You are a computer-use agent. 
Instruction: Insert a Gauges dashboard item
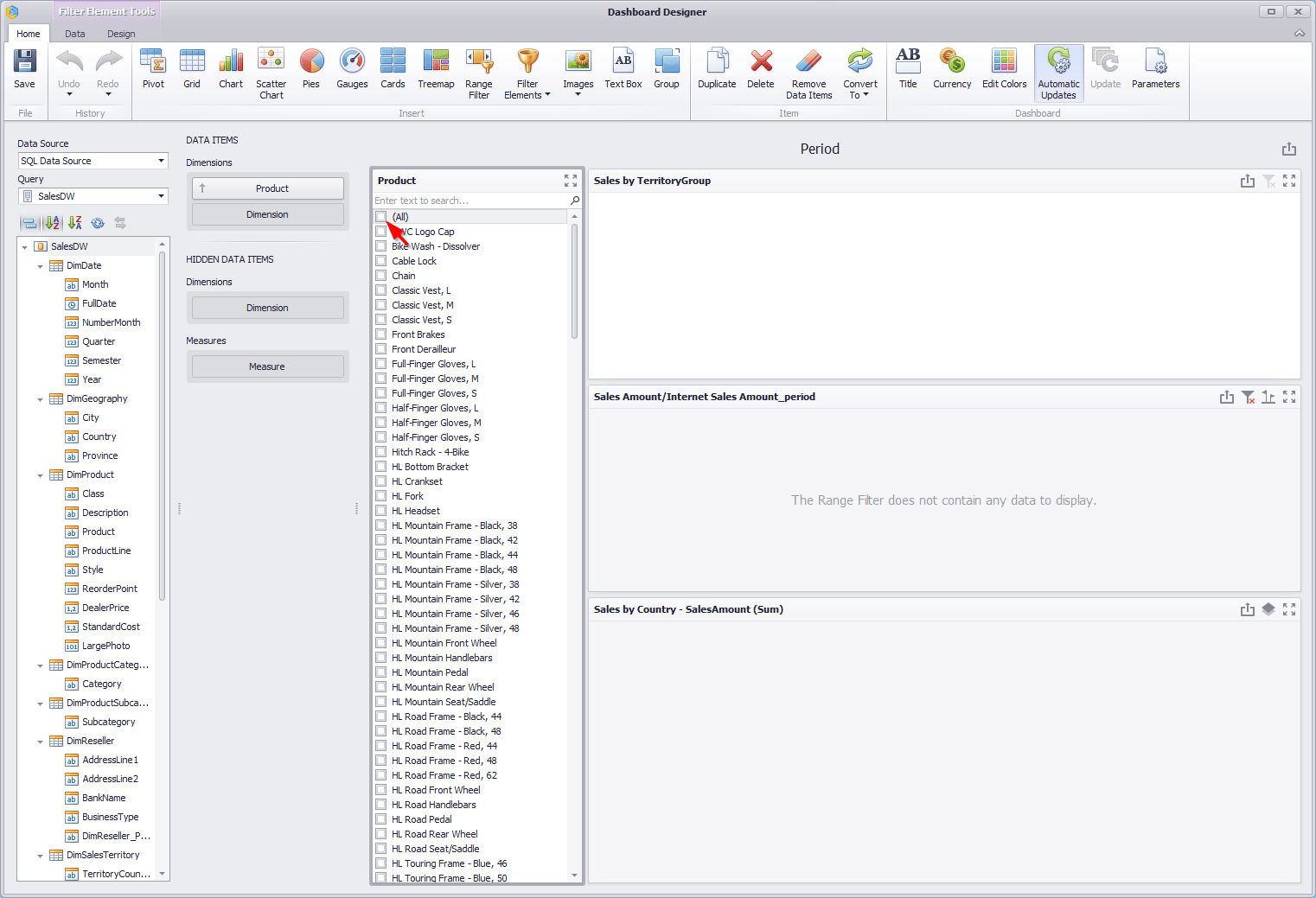coord(352,69)
